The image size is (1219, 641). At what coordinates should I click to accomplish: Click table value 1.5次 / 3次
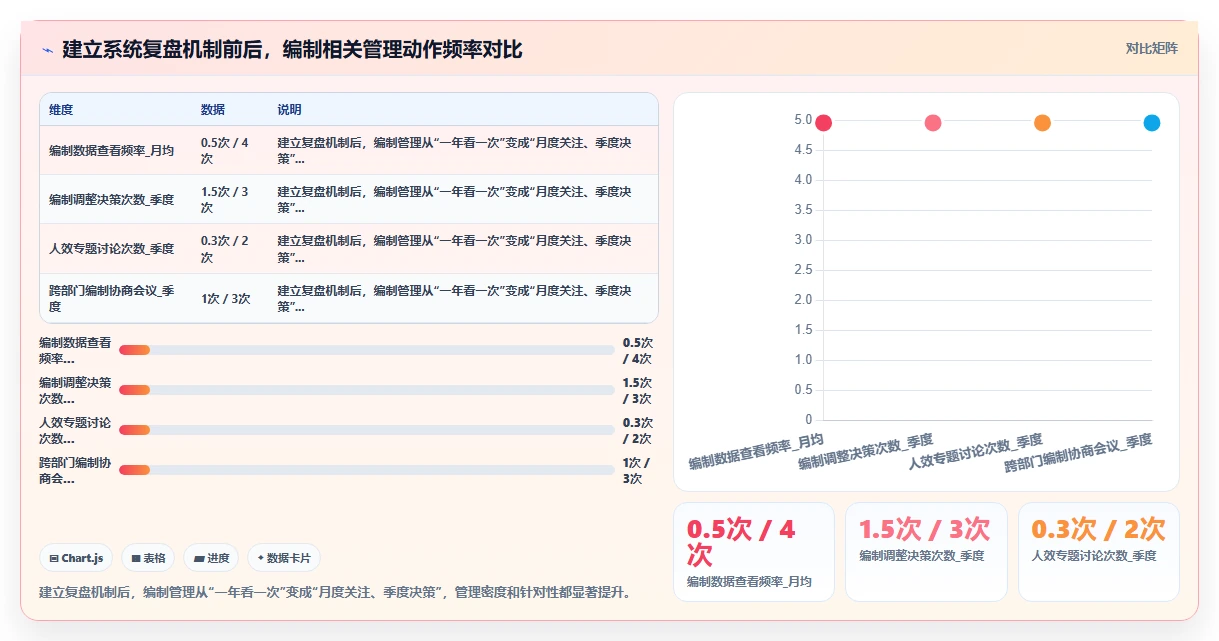(x=225, y=200)
